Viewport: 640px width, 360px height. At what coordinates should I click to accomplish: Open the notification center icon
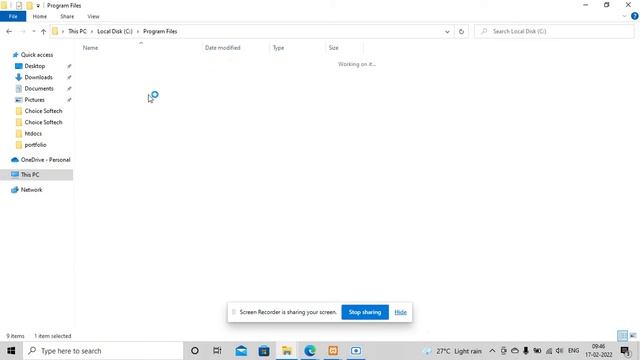[626, 351]
